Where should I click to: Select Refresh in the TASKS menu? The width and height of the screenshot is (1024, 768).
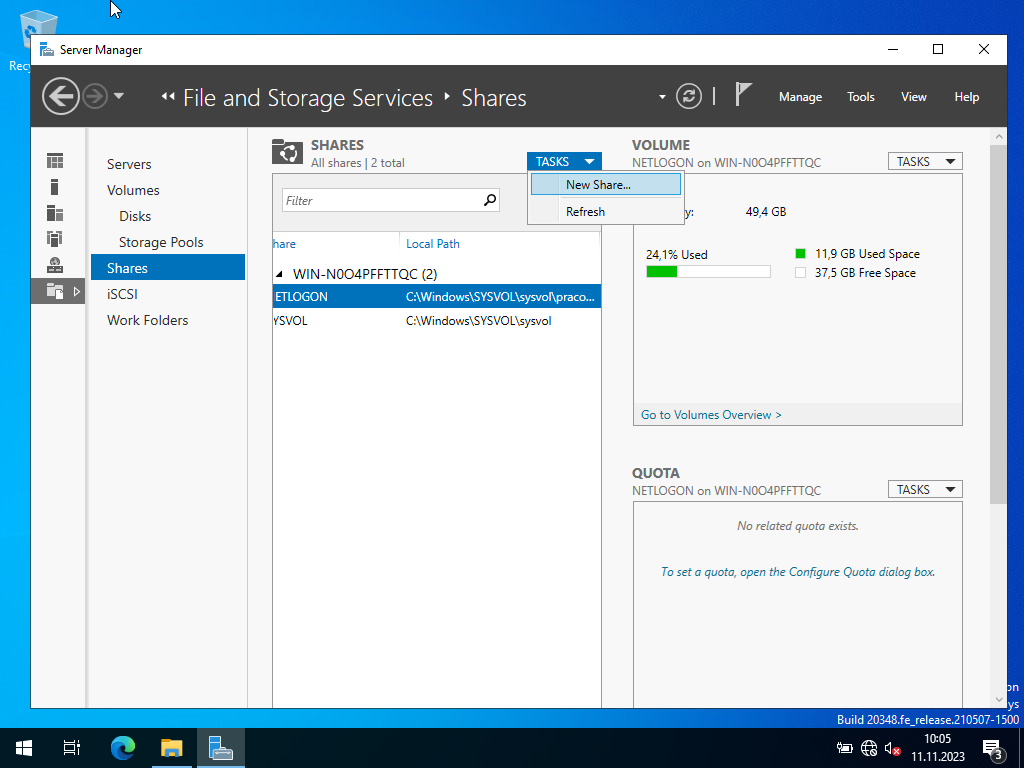(585, 211)
